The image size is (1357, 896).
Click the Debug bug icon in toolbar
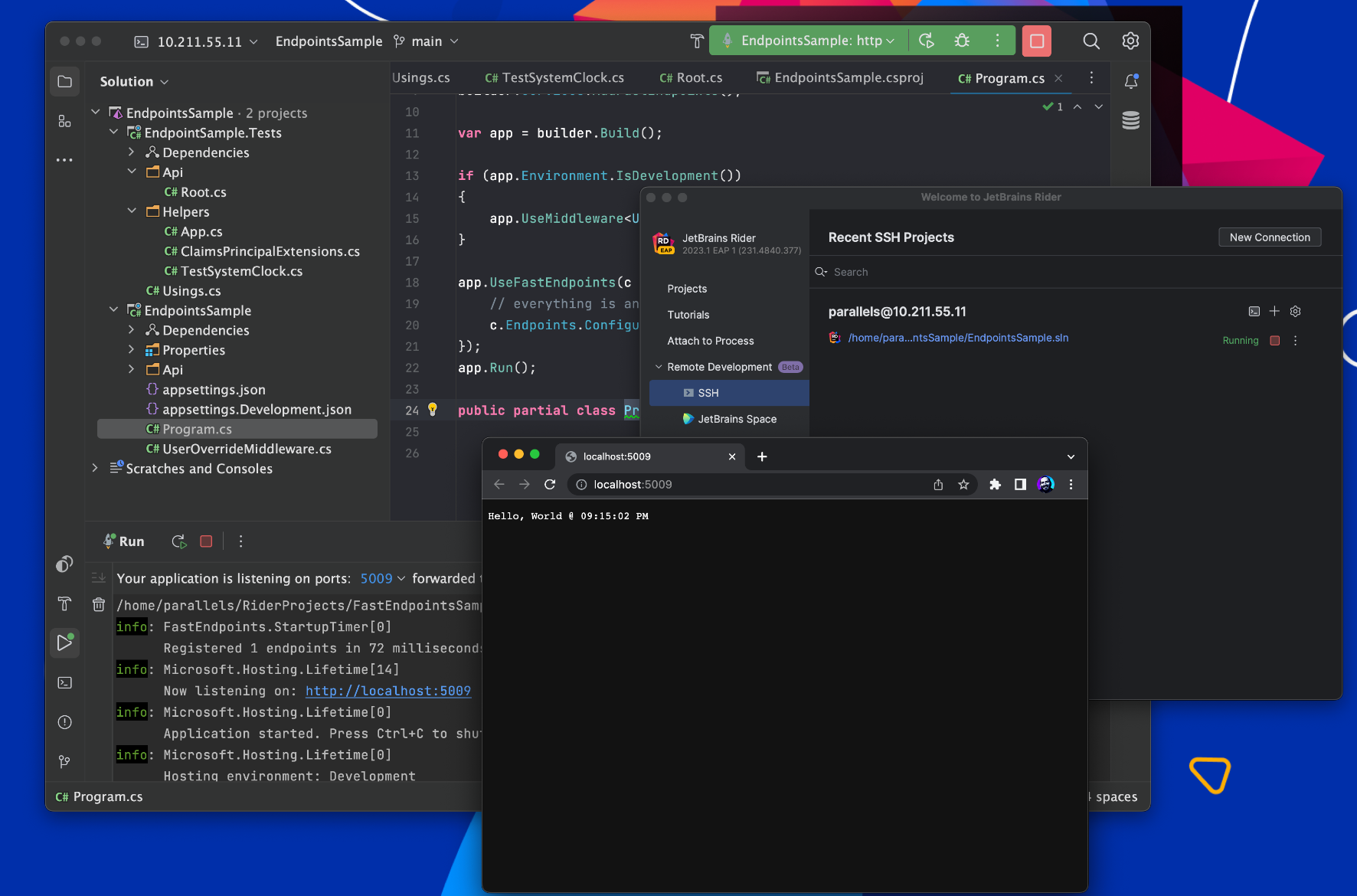[962, 41]
